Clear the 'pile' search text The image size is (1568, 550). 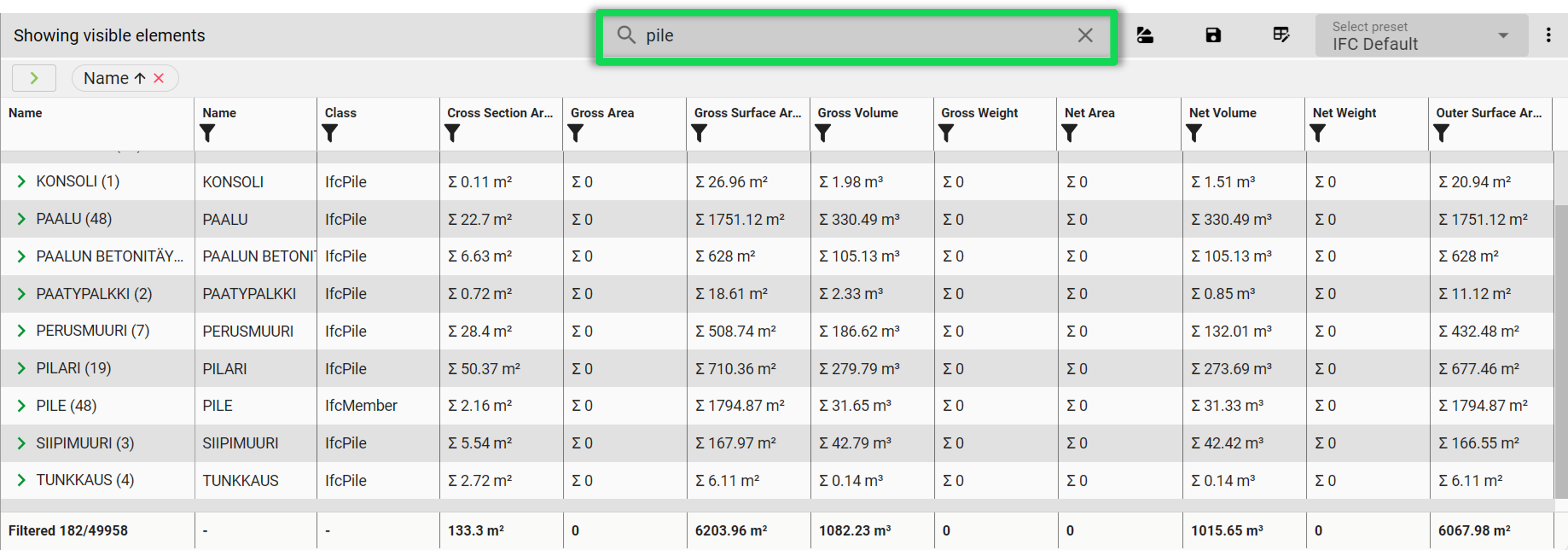tap(1085, 35)
